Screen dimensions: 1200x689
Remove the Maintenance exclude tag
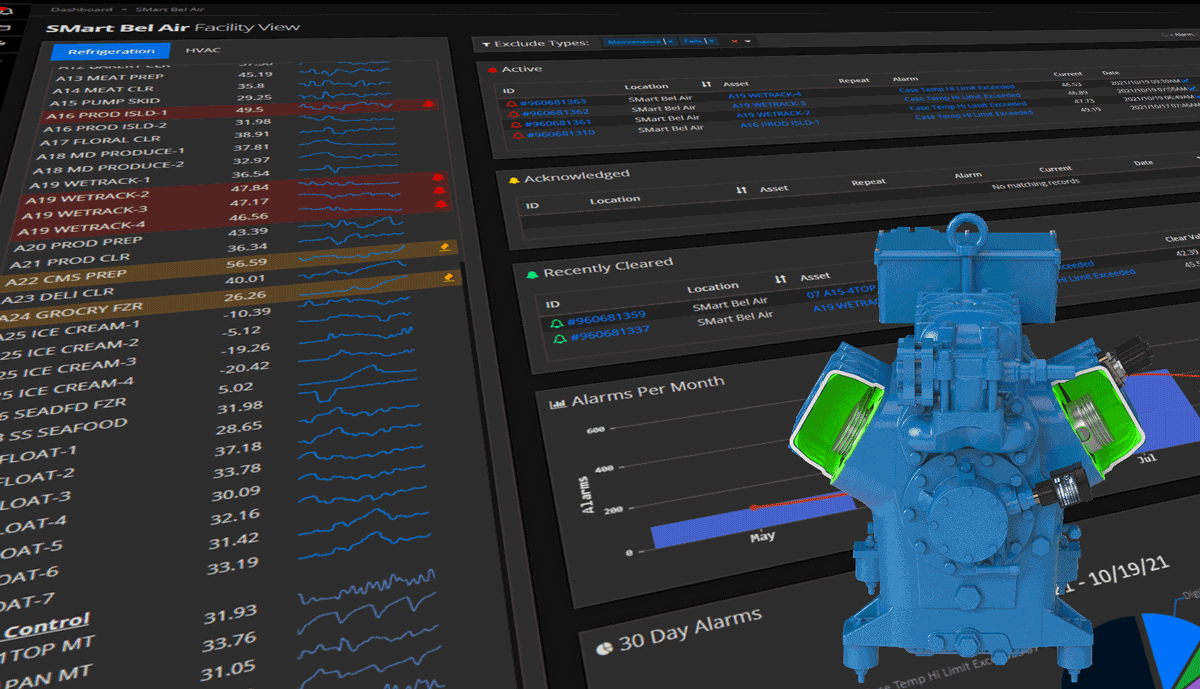669,41
